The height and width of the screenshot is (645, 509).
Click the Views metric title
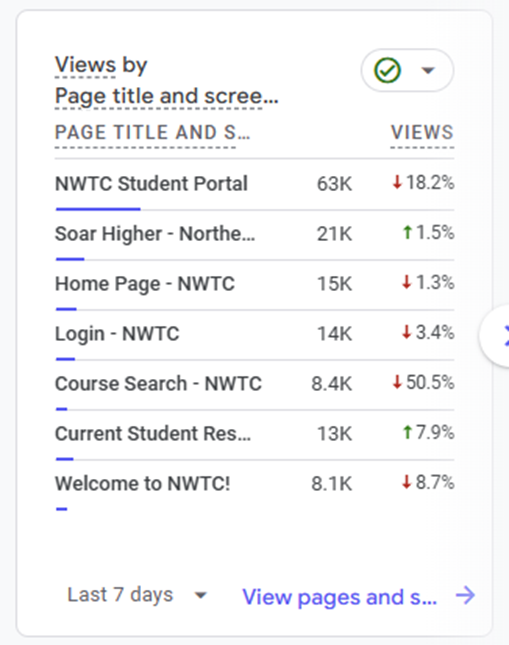coord(86,65)
